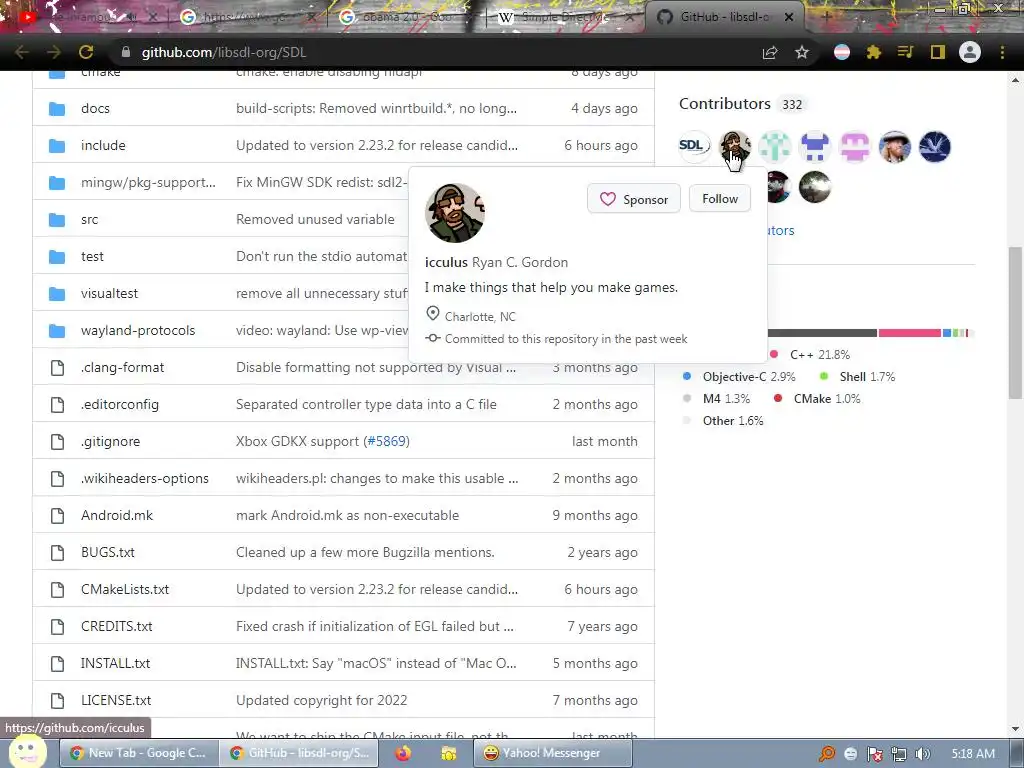The image size is (1024, 768).
Task: Click the M4 1.3% language entry
Action: tap(716, 399)
